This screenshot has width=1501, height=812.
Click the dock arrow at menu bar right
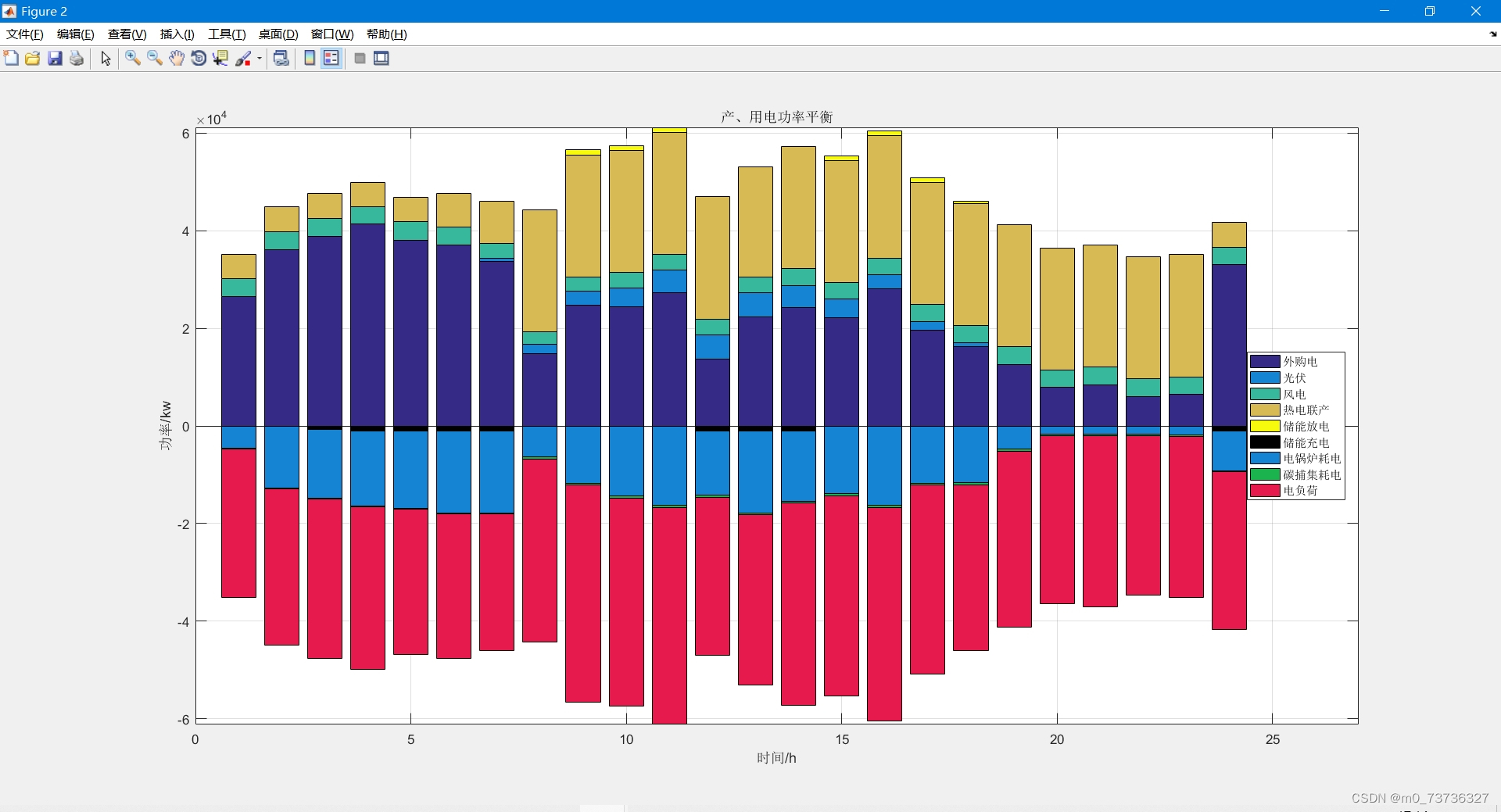point(1493,34)
